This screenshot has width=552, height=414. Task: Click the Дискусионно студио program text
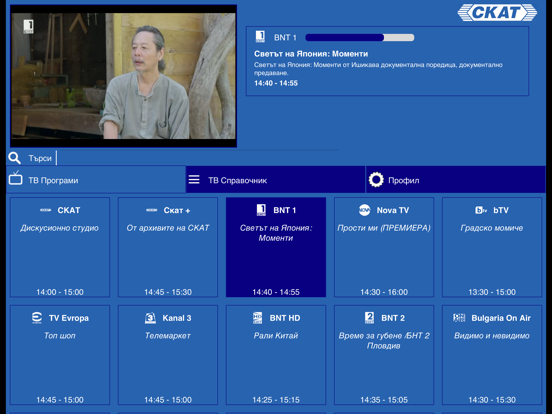(59, 228)
